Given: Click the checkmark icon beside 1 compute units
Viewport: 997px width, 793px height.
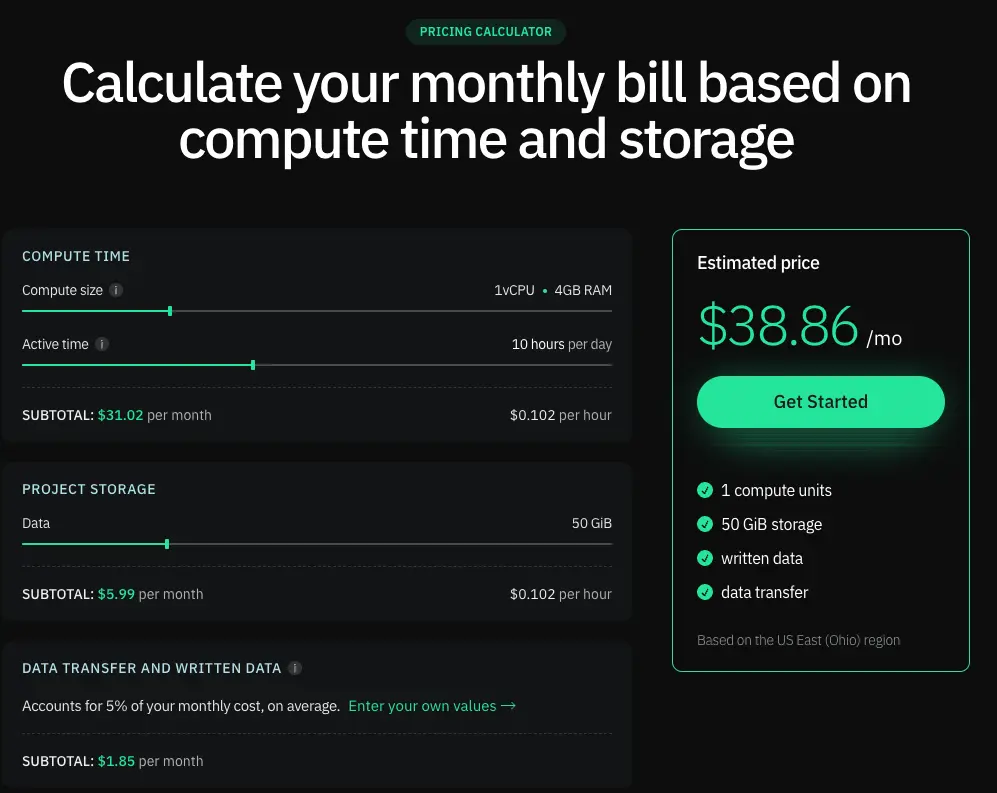Looking at the screenshot, I should [x=703, y=490].
